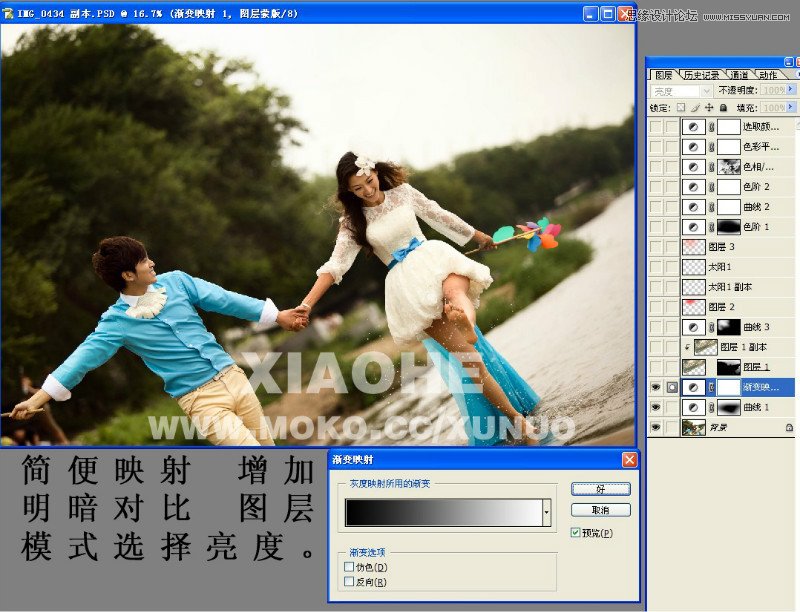Screen dimensions: 800x612
Task: Show the 图层 1 layer visibility box
Action: coord(656,367)
